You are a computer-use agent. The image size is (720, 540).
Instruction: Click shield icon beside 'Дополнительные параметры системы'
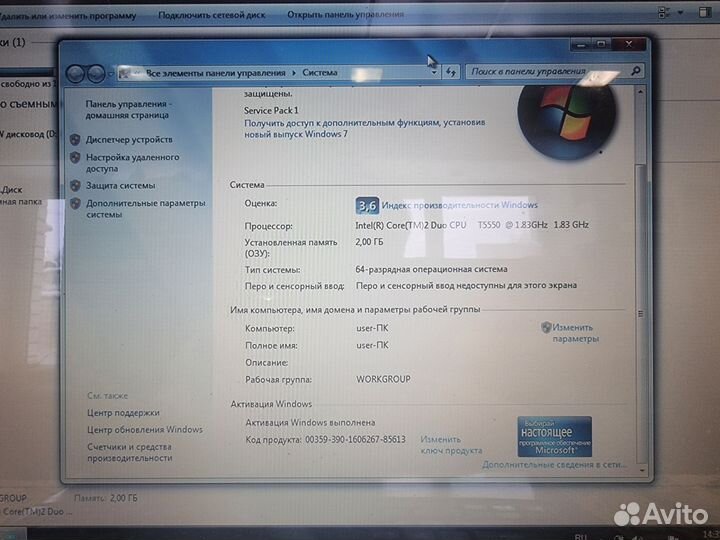(x=75, y=203)
